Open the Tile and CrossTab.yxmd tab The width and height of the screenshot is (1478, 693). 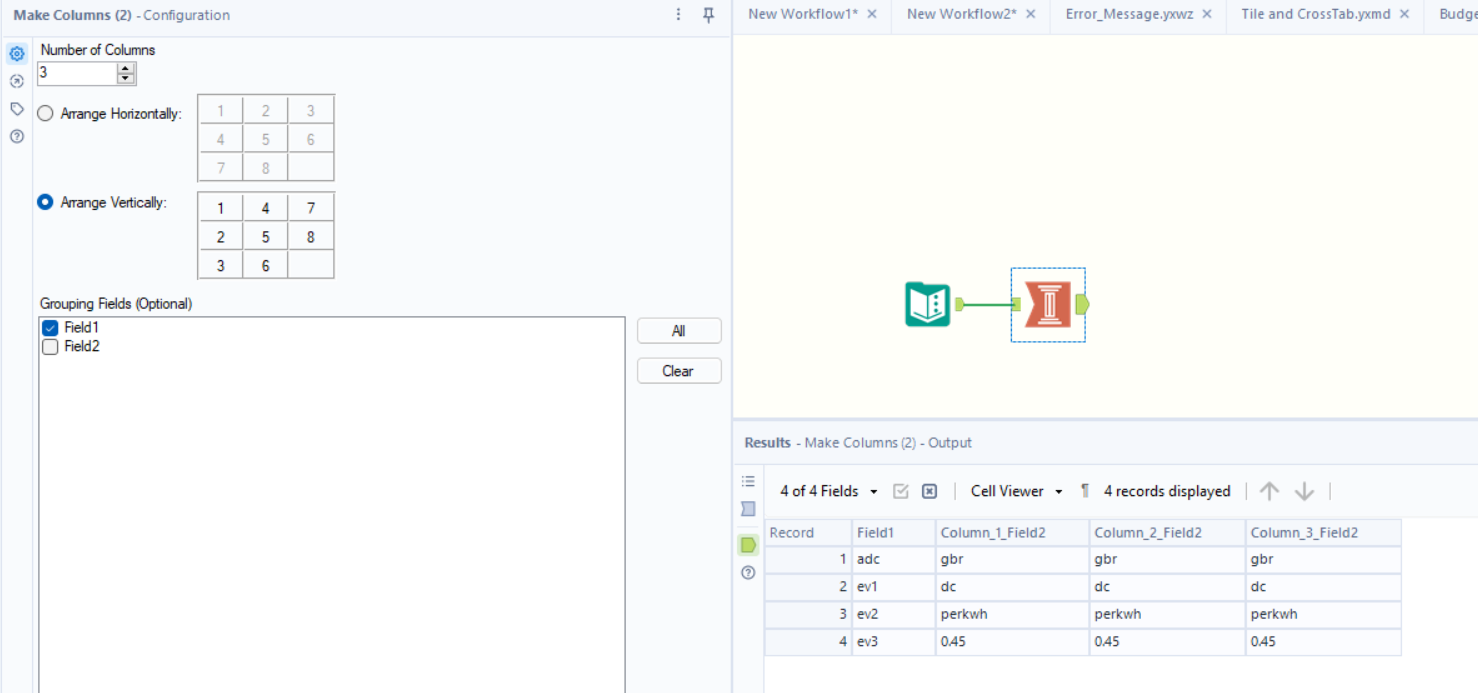pos(1314,14)
